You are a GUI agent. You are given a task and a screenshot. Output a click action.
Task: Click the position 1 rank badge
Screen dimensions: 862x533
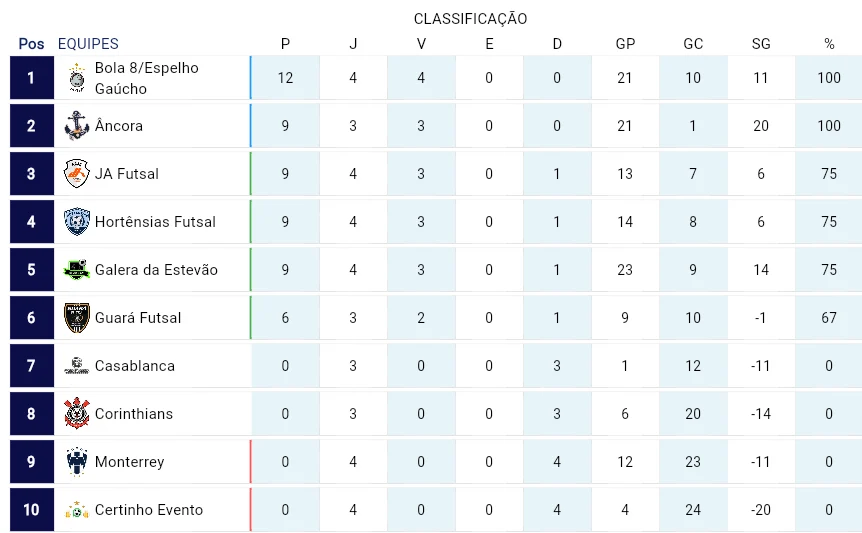point(32,78)
